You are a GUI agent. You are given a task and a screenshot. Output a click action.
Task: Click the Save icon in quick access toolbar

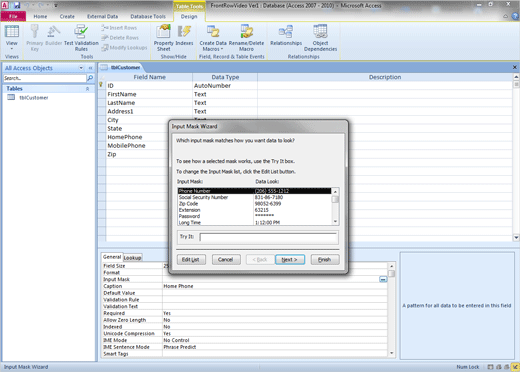[17, 5]
